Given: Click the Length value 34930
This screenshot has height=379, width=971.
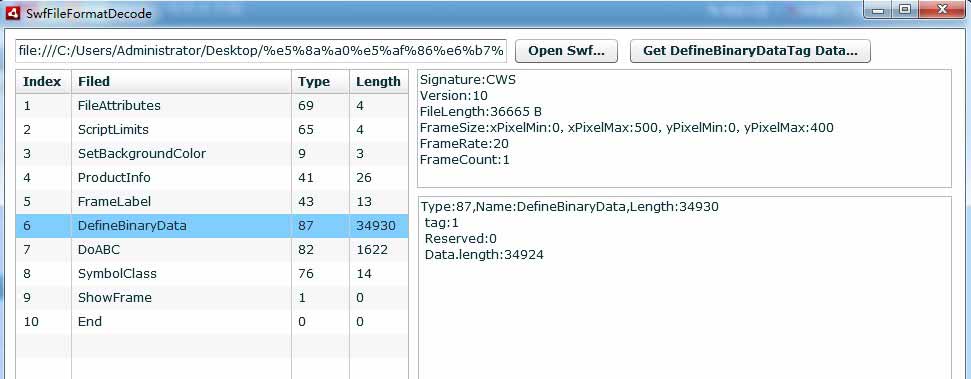Looking at the screenshot, I should 376,226.
